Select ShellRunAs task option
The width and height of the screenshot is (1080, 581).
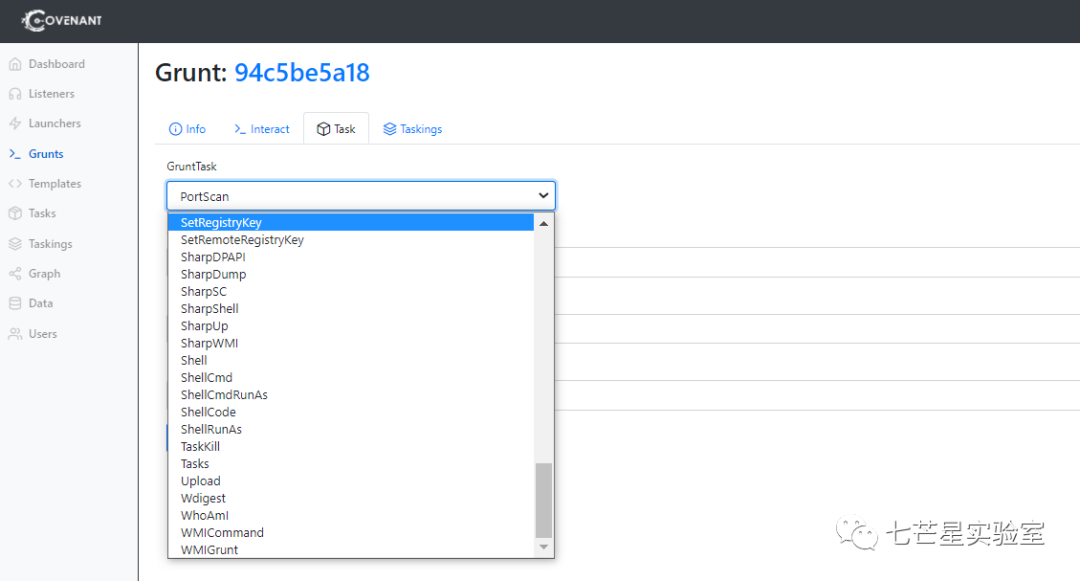click(351, 429)
